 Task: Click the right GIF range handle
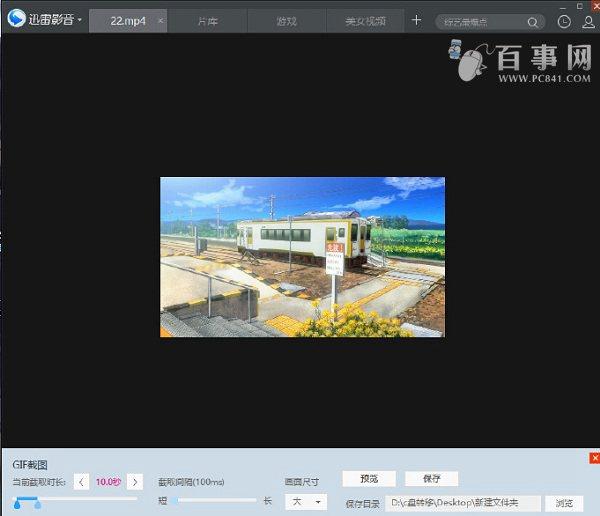(38, 505)
